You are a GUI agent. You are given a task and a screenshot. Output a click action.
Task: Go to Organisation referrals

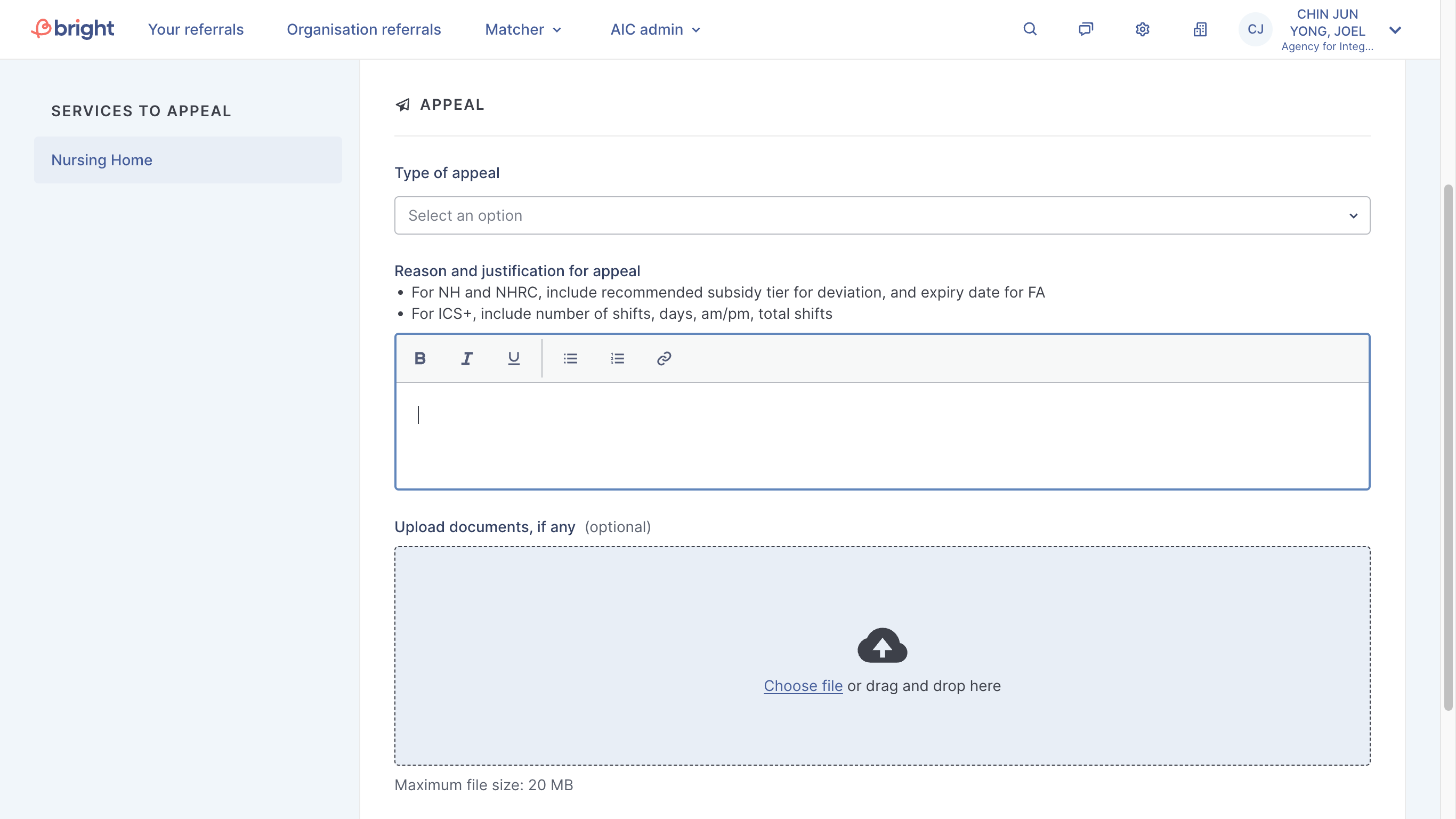coord(363,29)
